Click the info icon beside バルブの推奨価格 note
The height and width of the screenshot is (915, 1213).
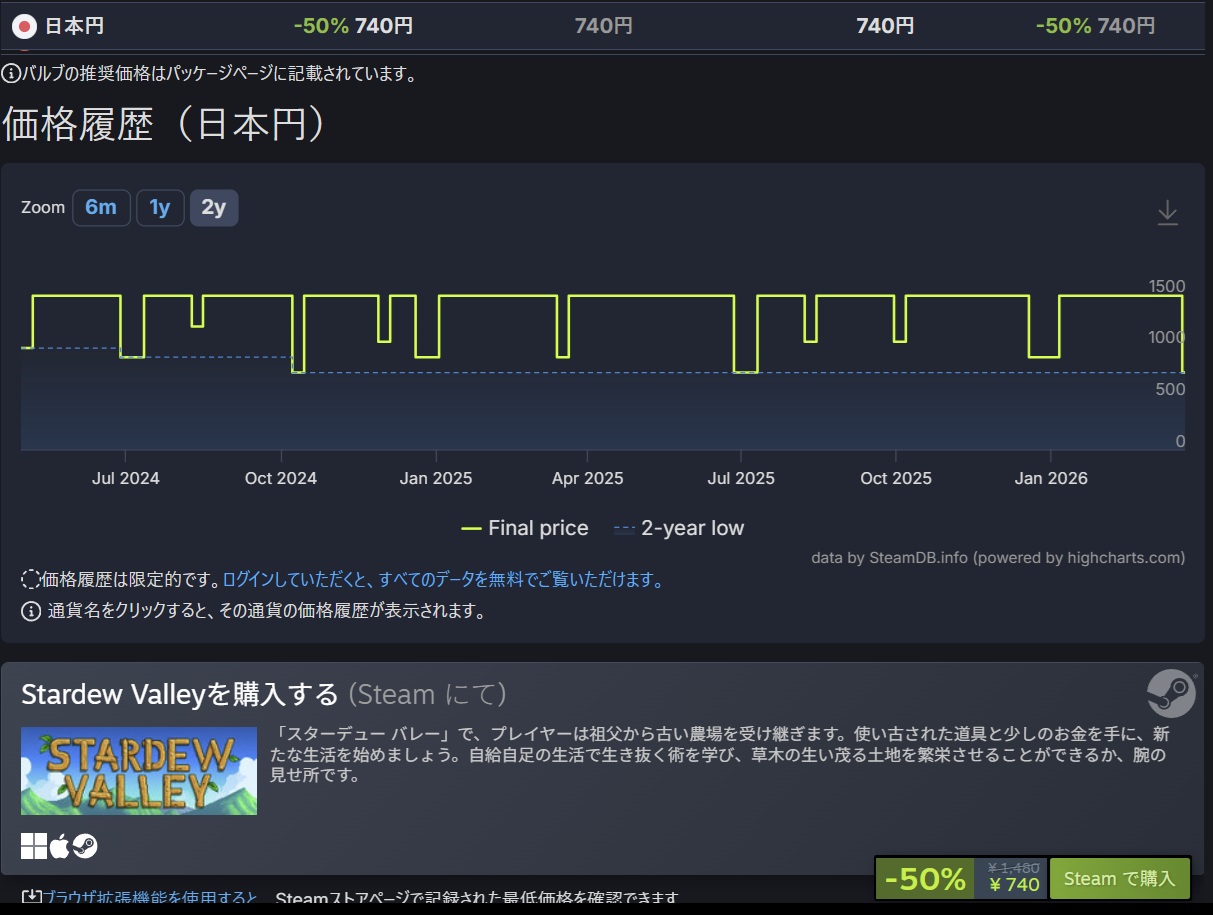tap(10, 73)
